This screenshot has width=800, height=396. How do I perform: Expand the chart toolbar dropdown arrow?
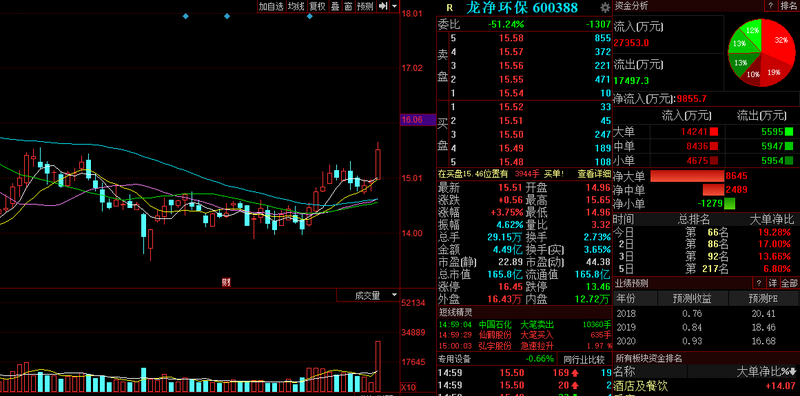point(394,6)
